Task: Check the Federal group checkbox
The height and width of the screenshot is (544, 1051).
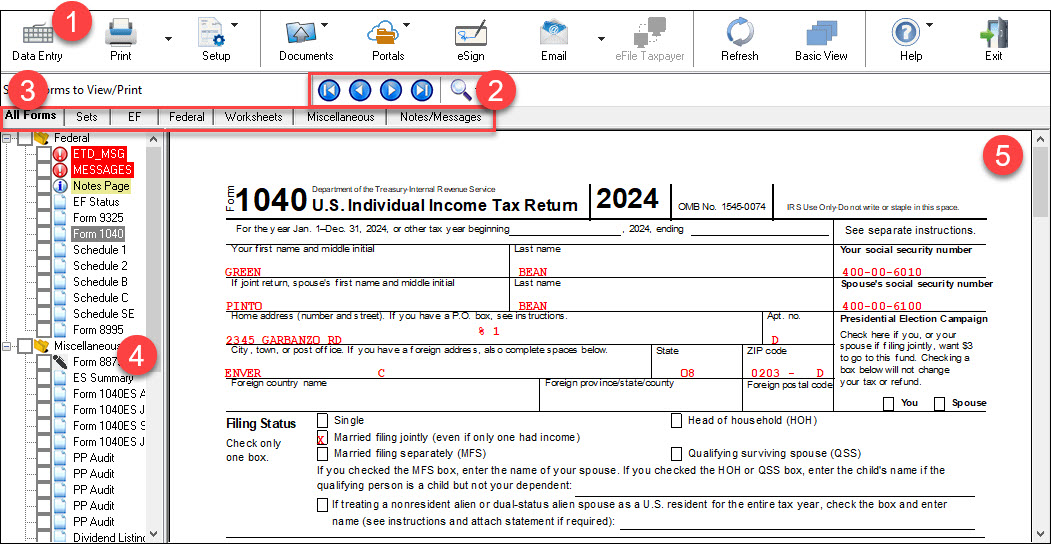Action: [24, 138]
